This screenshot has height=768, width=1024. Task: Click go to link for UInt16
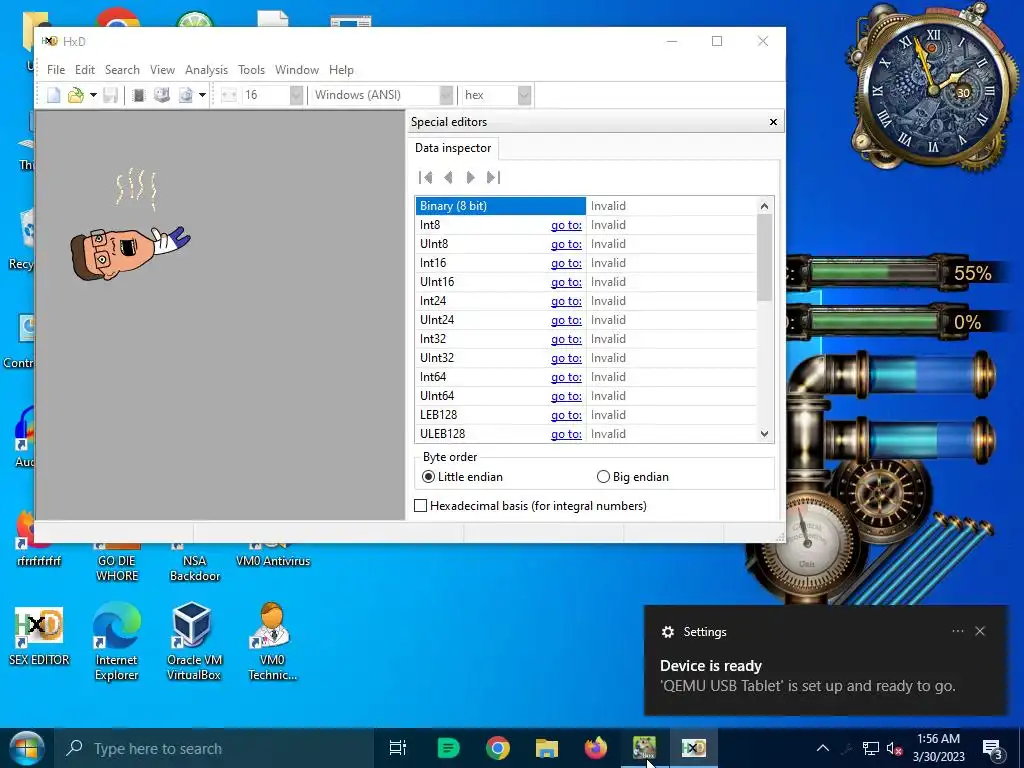tap(566, 282)
